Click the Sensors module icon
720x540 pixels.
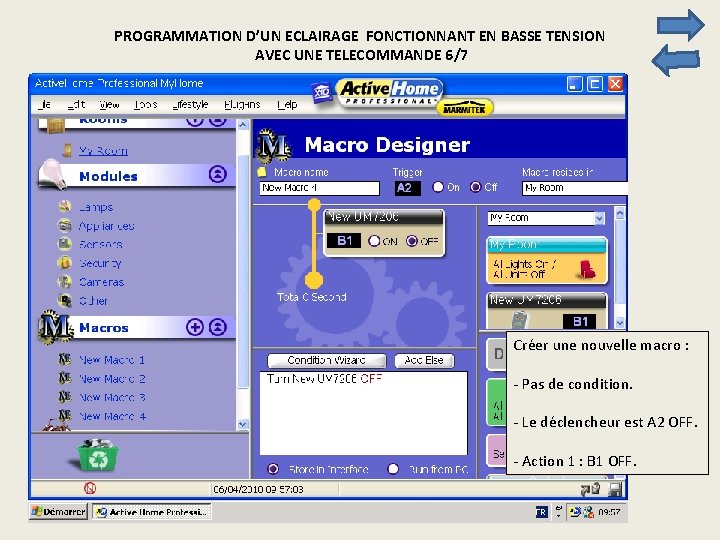[65, 244]
